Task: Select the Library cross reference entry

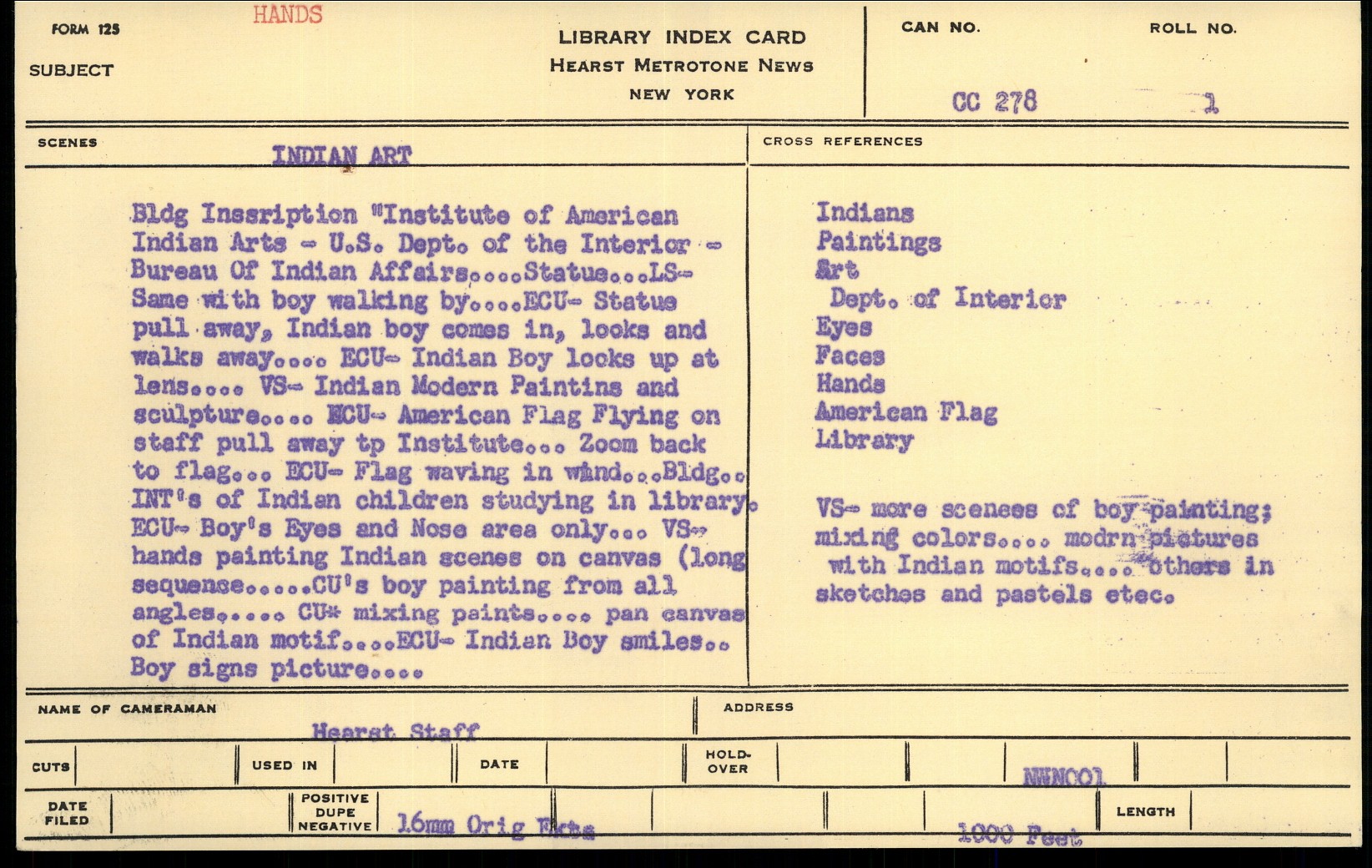Action: (864, 440)
